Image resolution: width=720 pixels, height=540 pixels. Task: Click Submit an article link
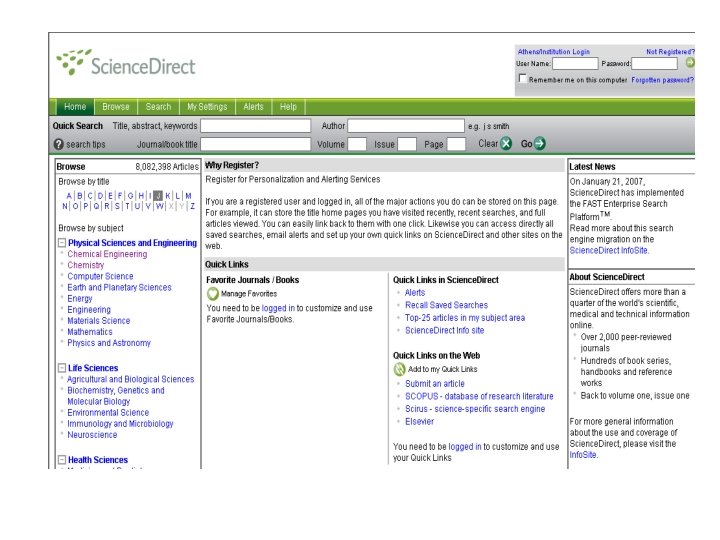tap(435, 383)
